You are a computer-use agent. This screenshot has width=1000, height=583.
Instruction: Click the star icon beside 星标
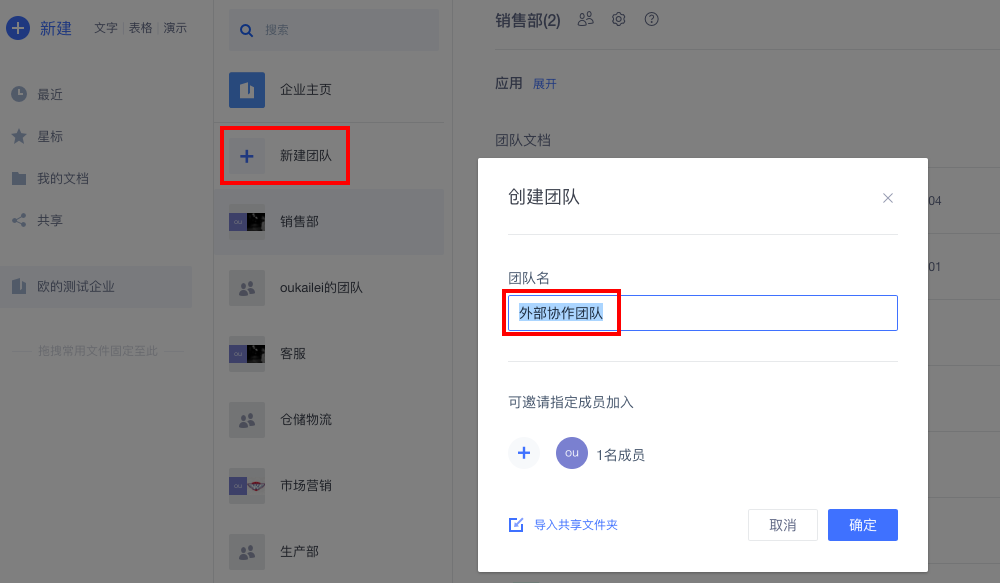coord(19,136)
